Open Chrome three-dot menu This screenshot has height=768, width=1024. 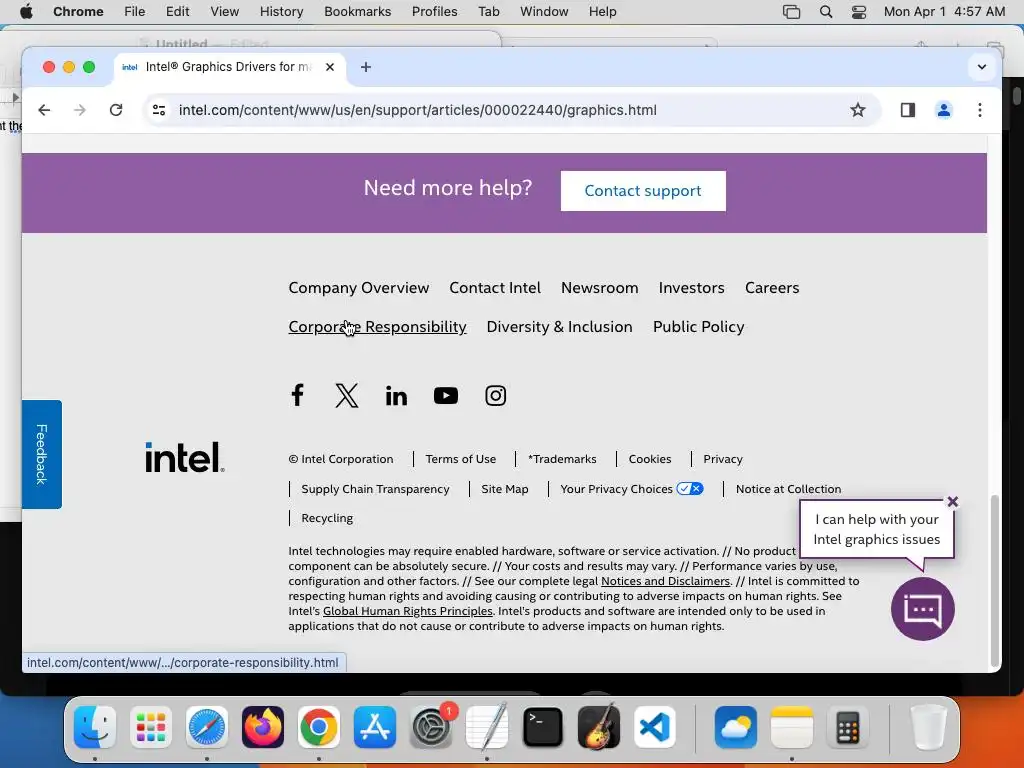click(x=980, y=110)
